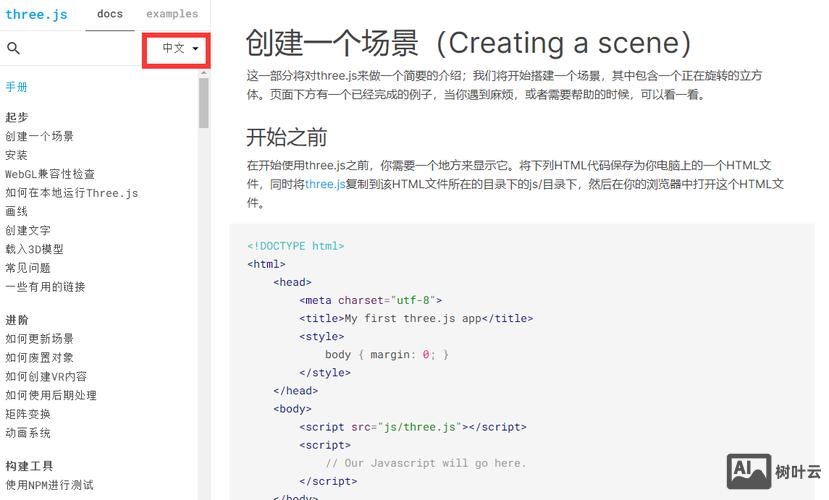The image size is (829, 500).
Task: Open the 动画系统 page
Action: (x=27, y=433)
